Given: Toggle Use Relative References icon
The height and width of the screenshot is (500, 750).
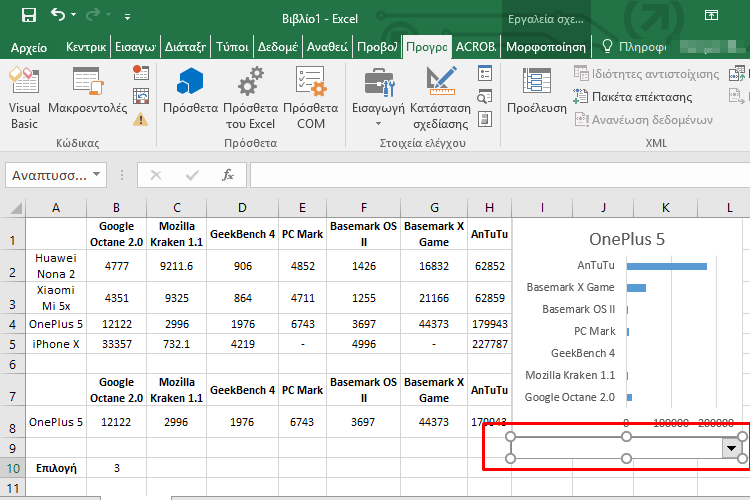Looking at the screenshot, I should coord(141,96).
